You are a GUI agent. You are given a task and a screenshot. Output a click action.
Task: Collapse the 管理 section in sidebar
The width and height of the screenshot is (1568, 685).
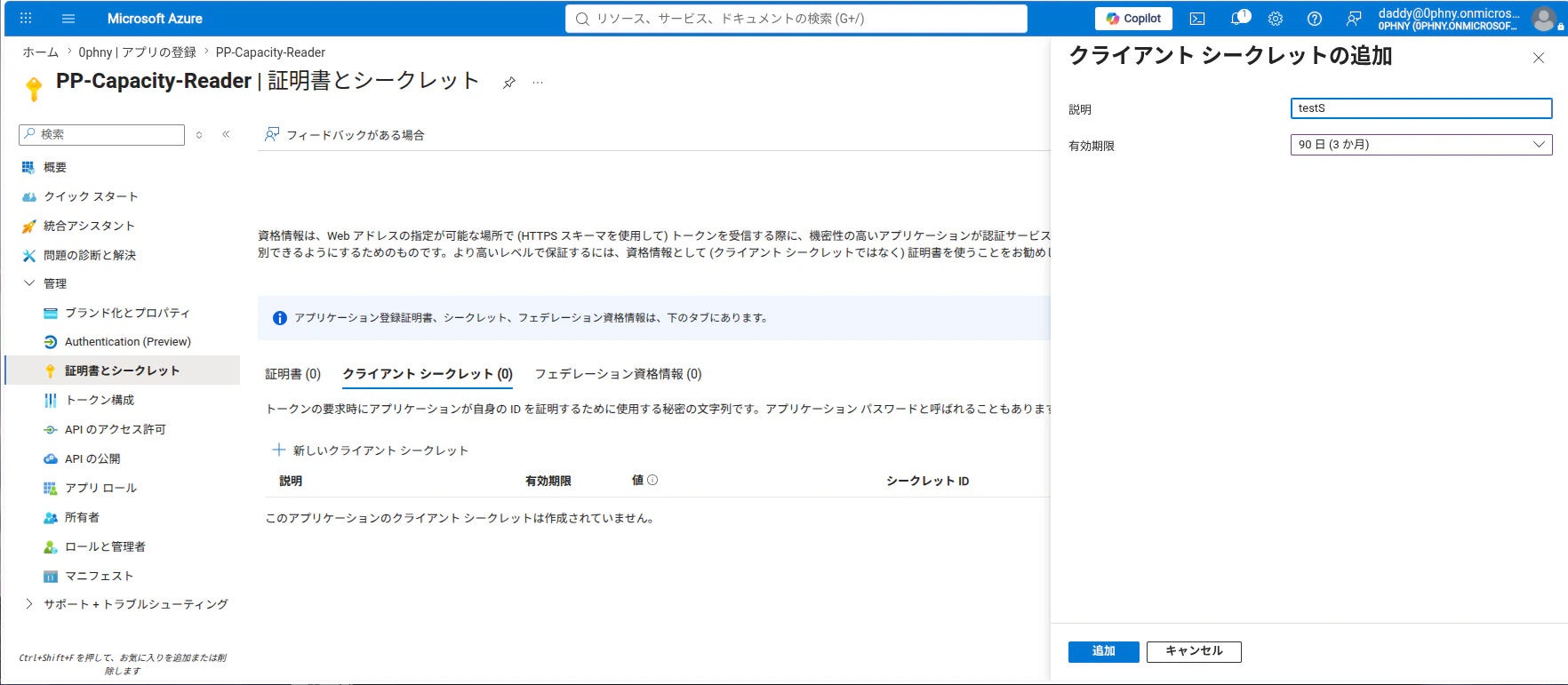pyautogui.click(x=29, y=283)
